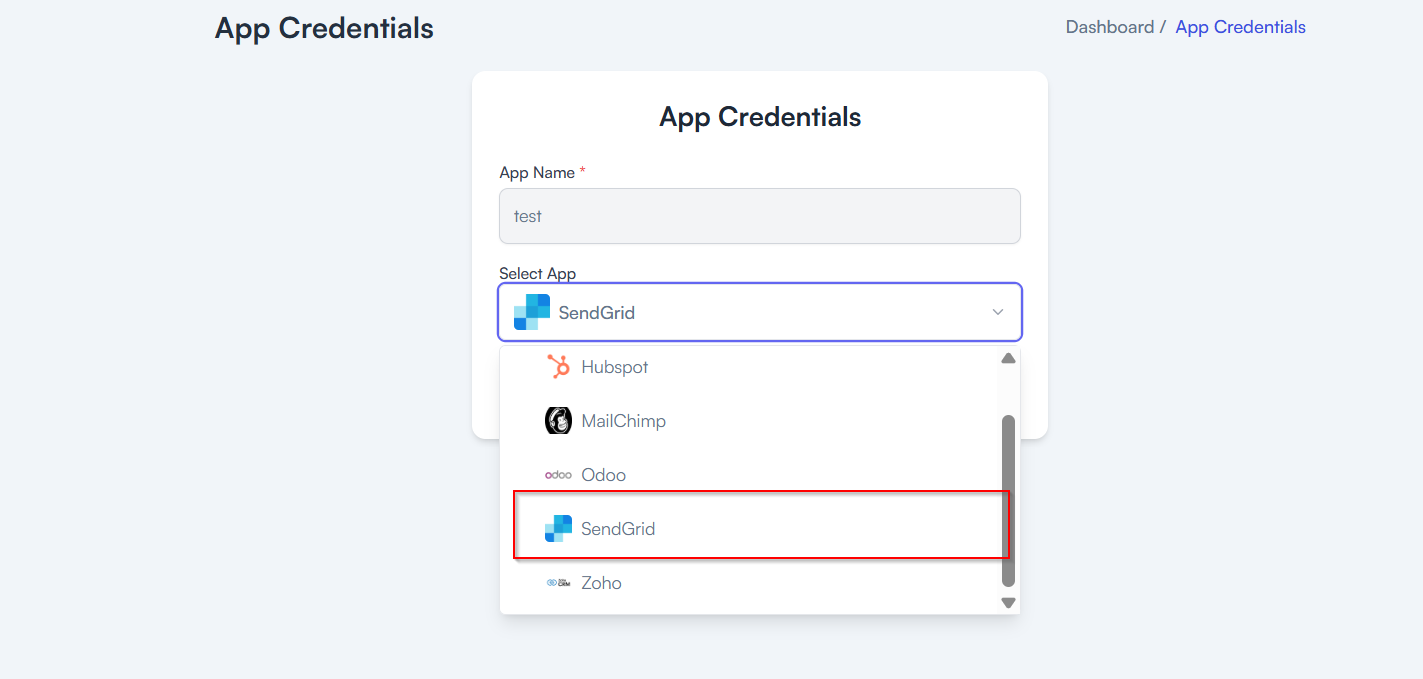Viewport: 1423px width, 679px height.
Task: Click SendGrid logo inside Select App field
Action: point(532,312)
